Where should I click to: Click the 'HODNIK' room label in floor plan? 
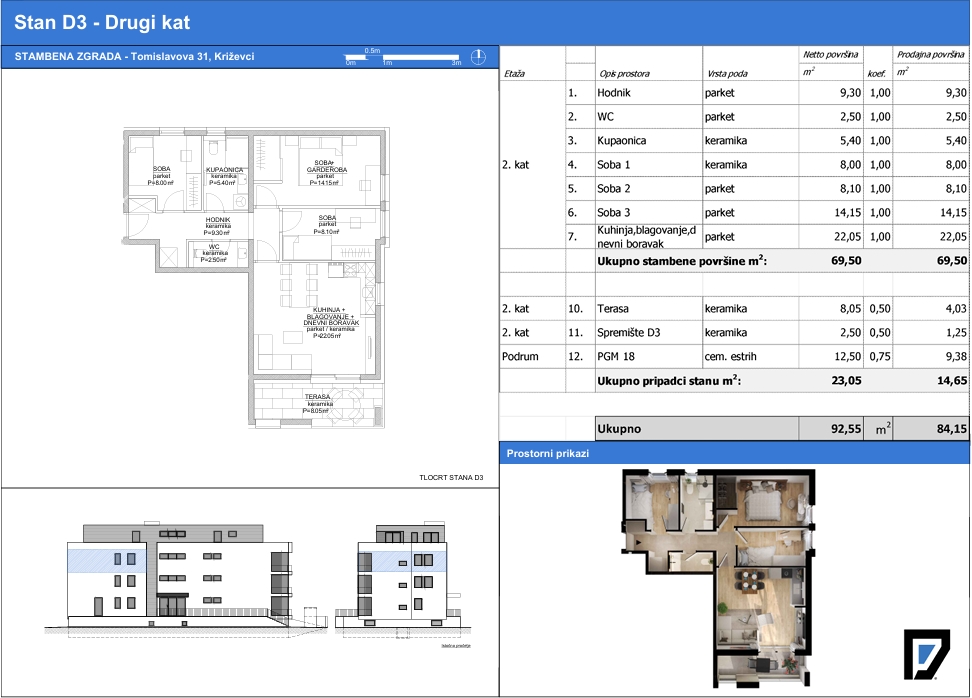coord(218,219)
